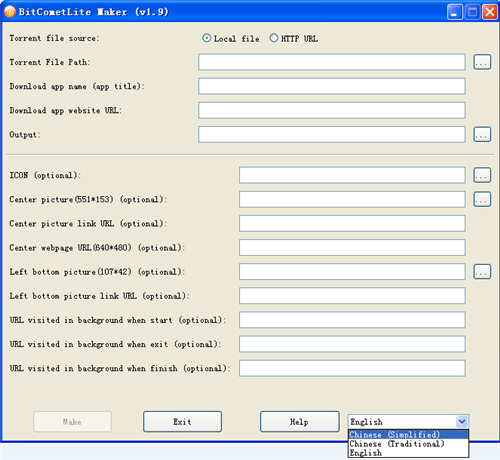The height and width of the screenshot is (460, 500).
Task: Click the Exit button
Action: [x=182, y=422]
